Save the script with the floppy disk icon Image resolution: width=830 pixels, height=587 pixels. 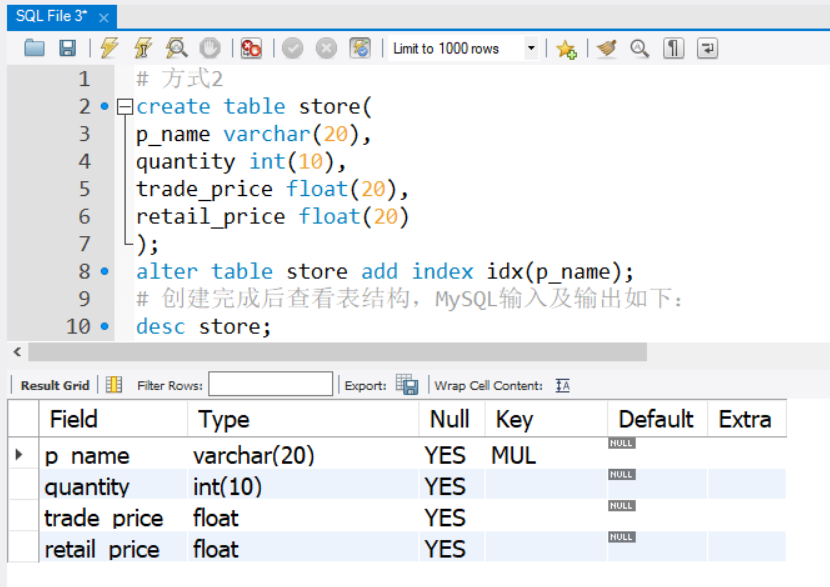pyautogui.click(x=67, y=48)
